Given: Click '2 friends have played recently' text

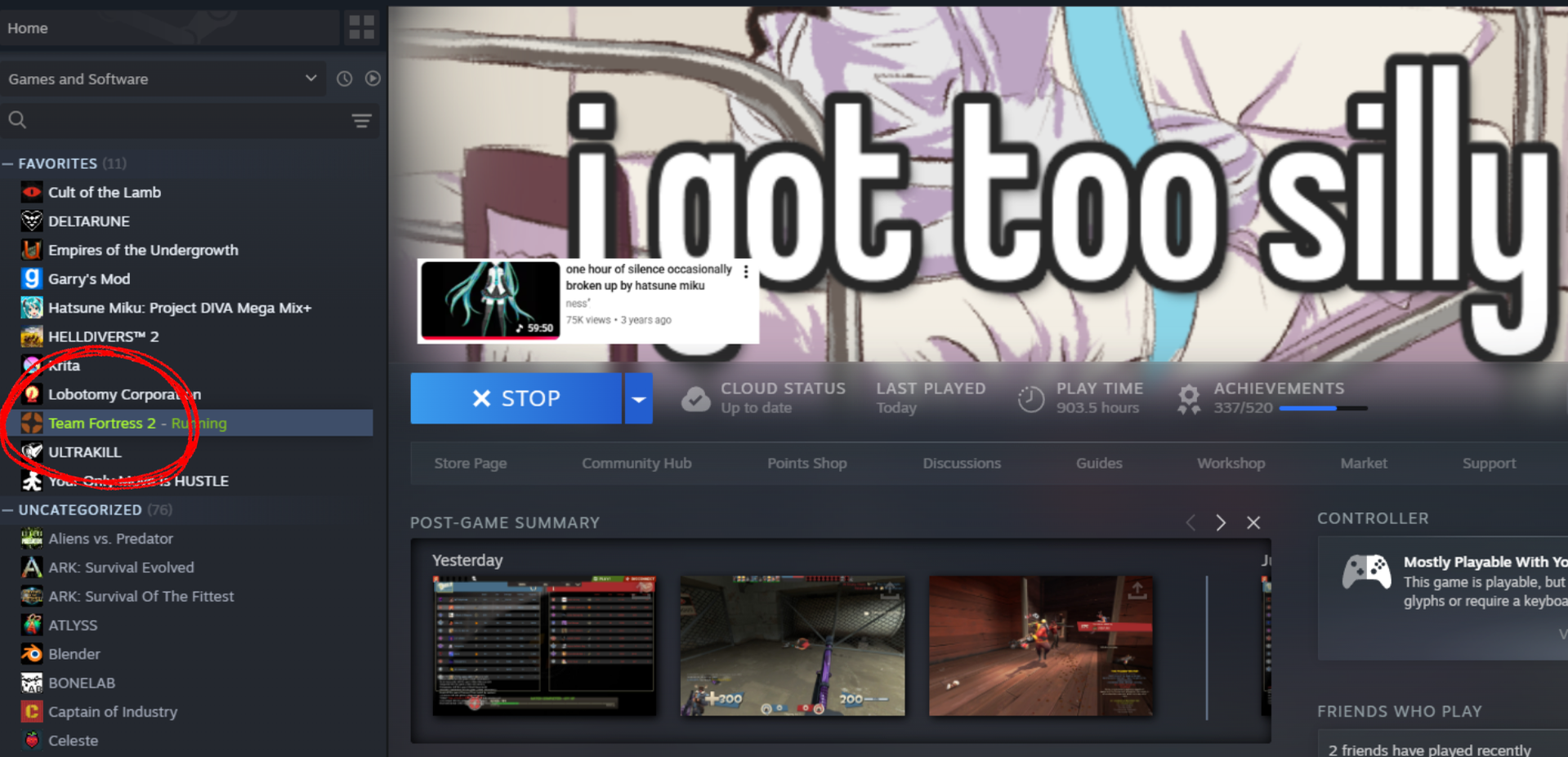Looking at the screenshot, I should point(1430,750).
